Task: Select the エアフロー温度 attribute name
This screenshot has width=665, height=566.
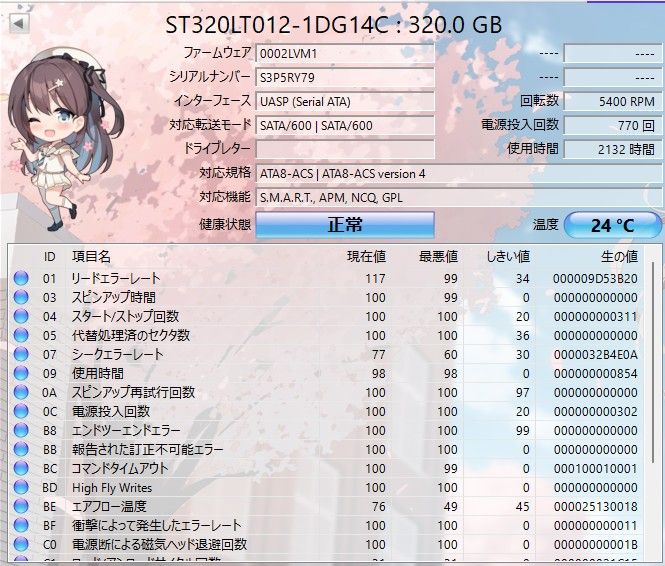Action: point(109,506)
